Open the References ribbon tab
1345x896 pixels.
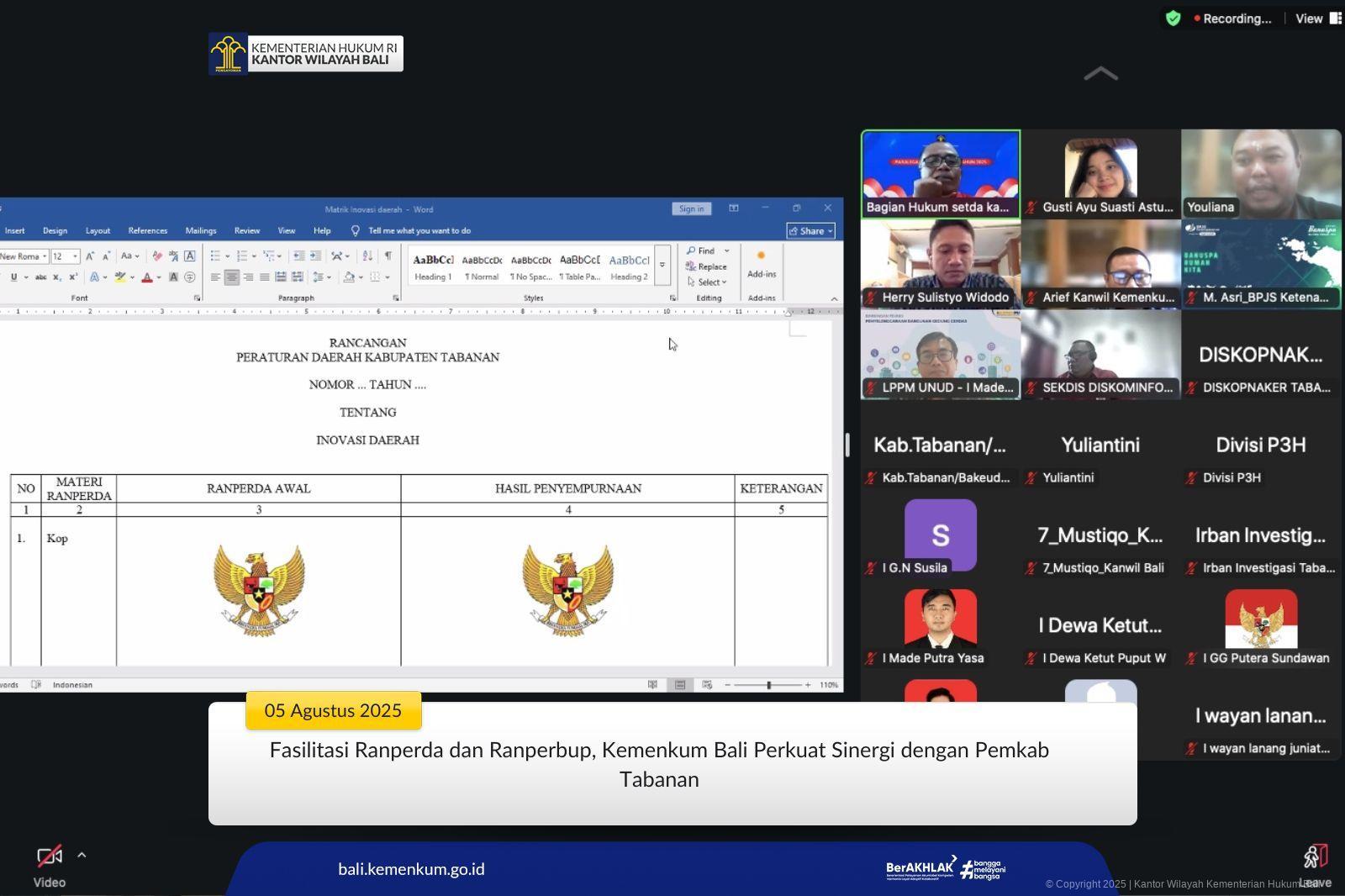tap(147, 230)
